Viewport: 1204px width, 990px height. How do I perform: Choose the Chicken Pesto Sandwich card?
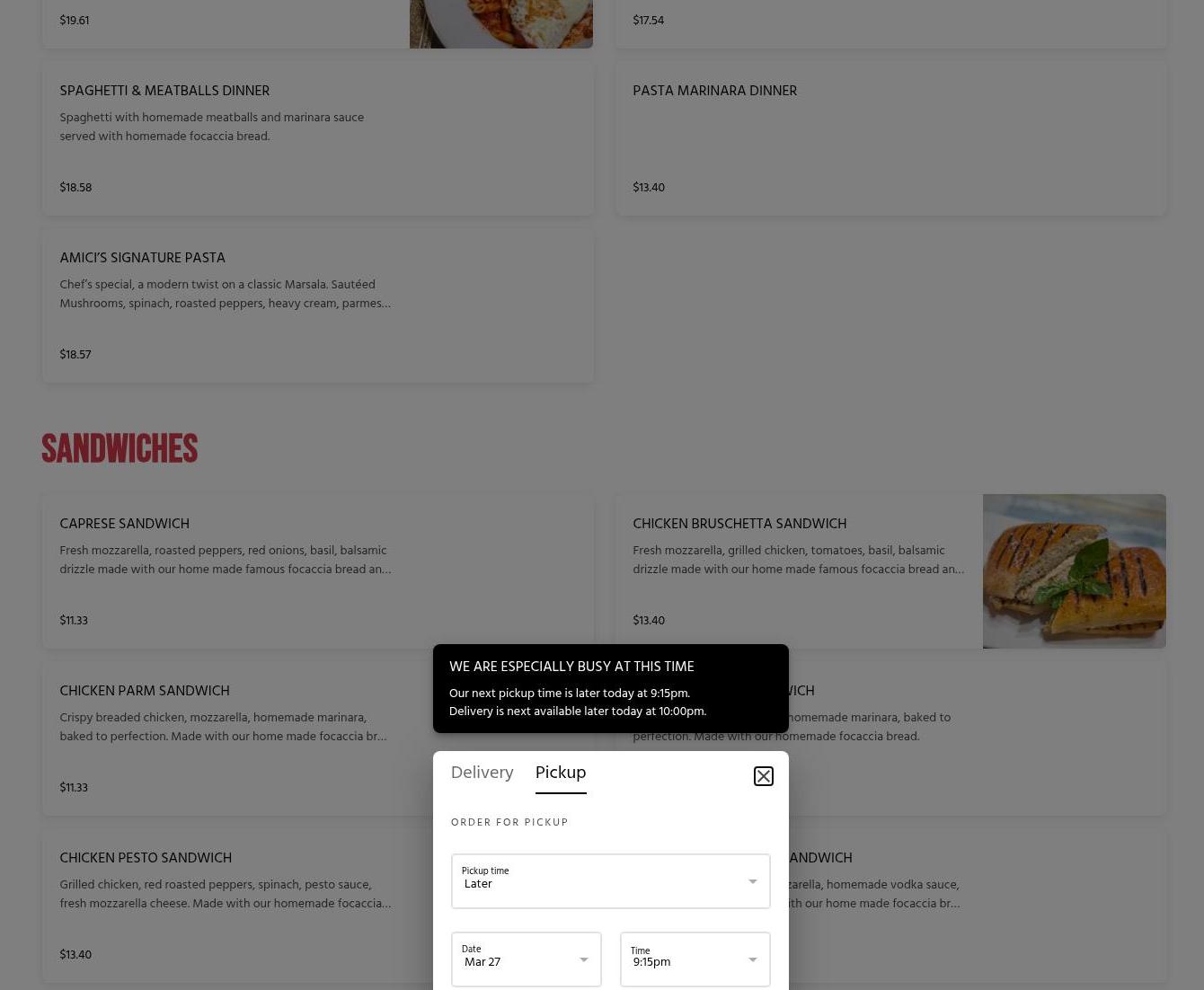coord(237,906)
